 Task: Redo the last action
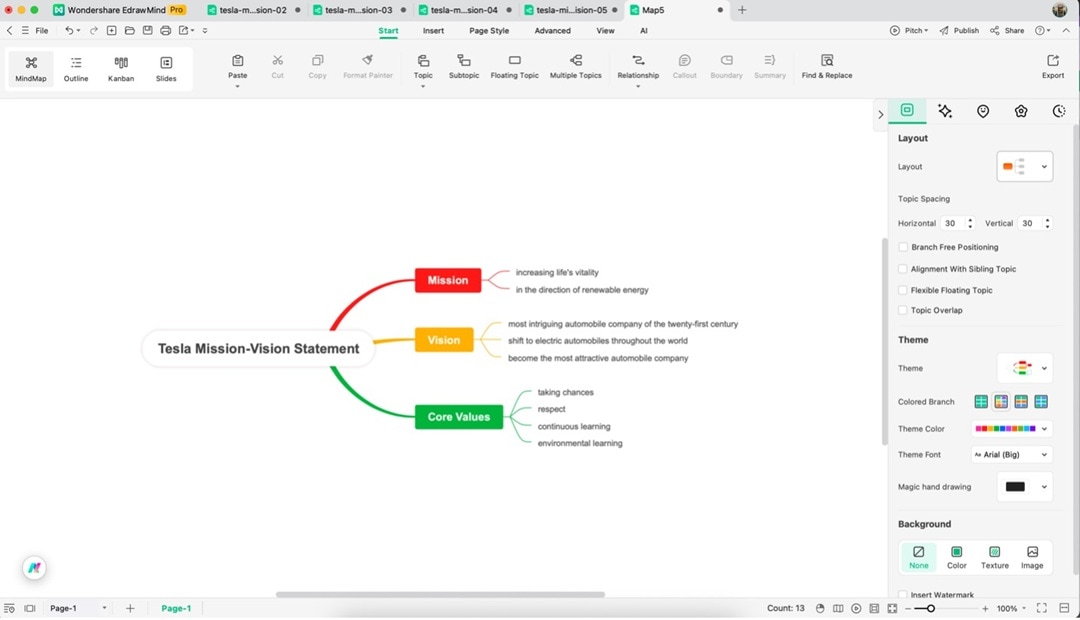pyautogui.click(x=94, y=30)
